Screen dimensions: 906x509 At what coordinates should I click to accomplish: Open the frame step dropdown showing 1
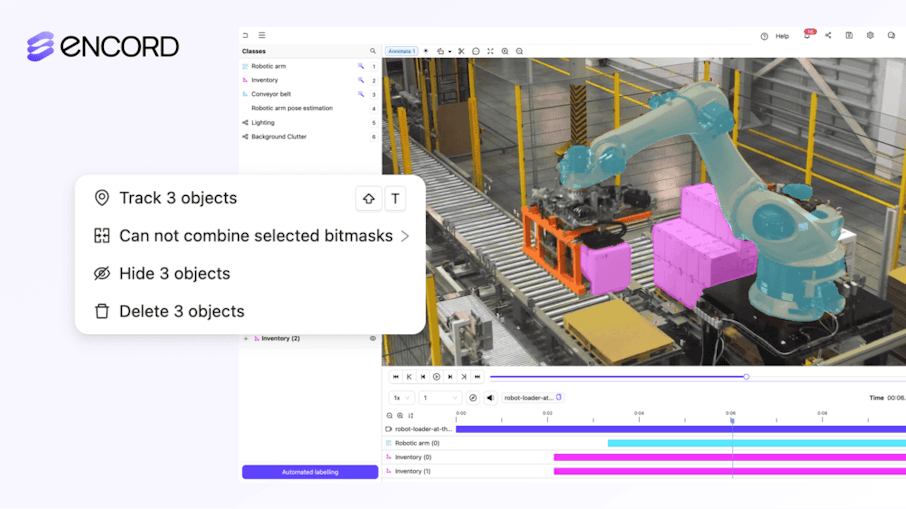pyautogui.click(x=440, y=398)
